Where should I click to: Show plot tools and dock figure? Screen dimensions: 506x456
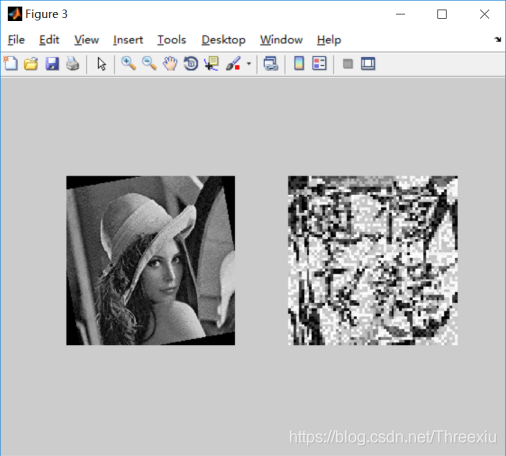click(368, 63)
